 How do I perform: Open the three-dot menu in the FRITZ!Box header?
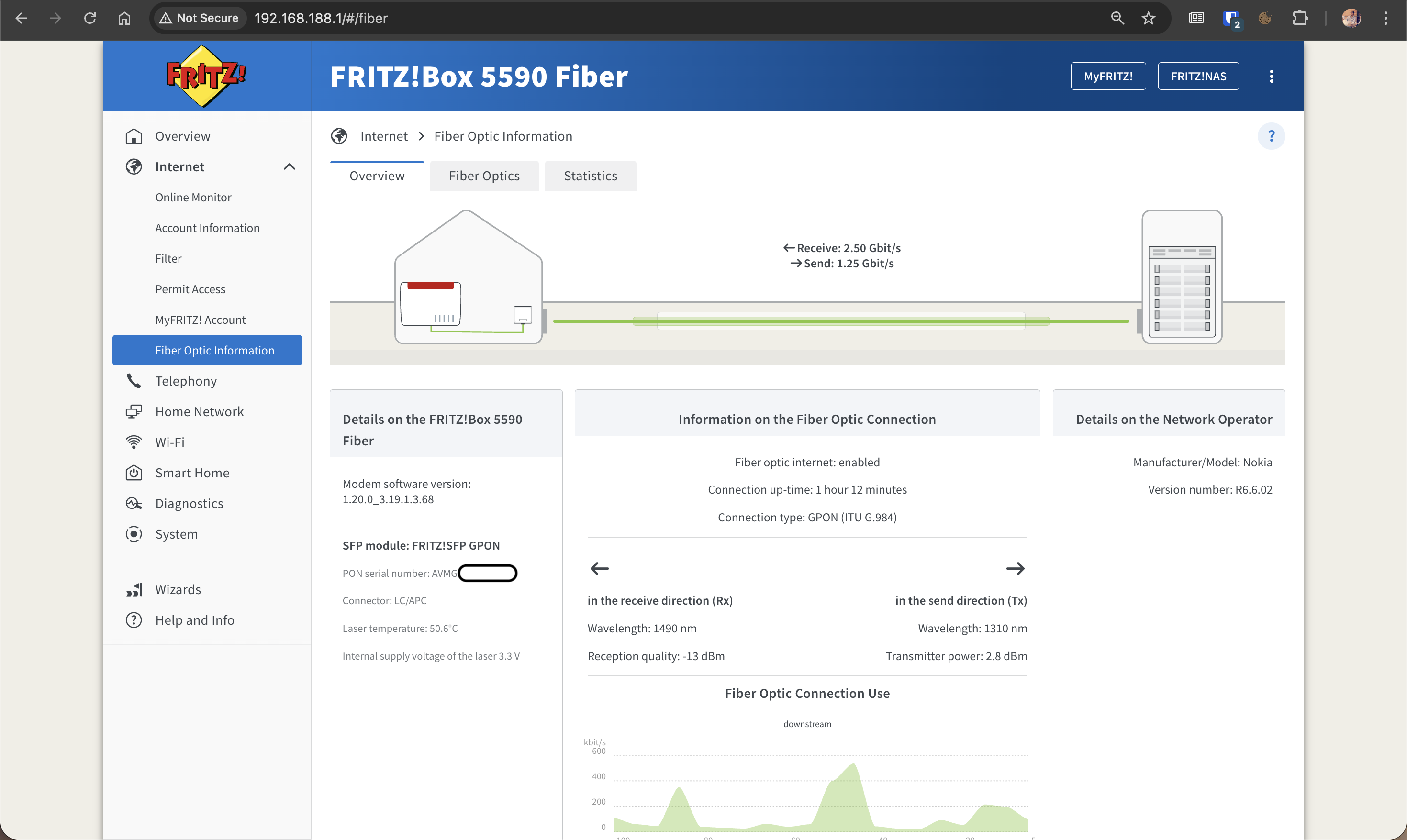1271,76
